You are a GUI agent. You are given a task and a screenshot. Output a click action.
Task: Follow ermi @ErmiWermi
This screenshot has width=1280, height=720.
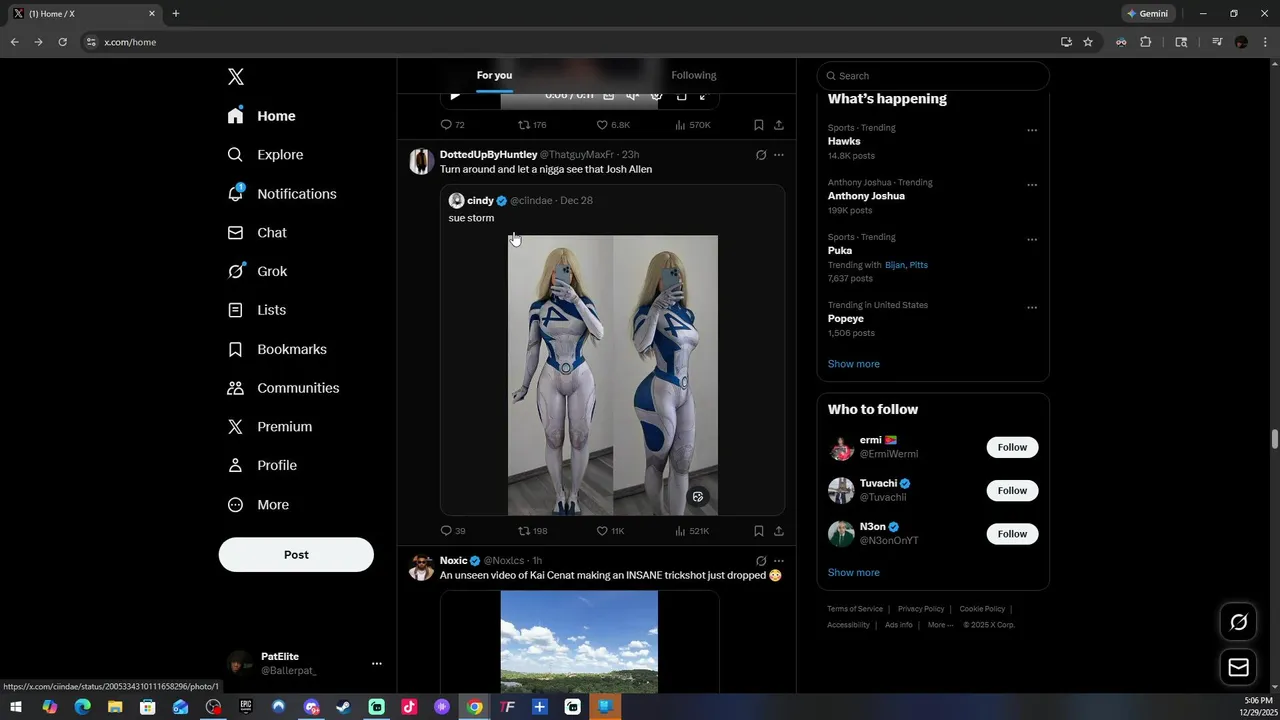1012,448
